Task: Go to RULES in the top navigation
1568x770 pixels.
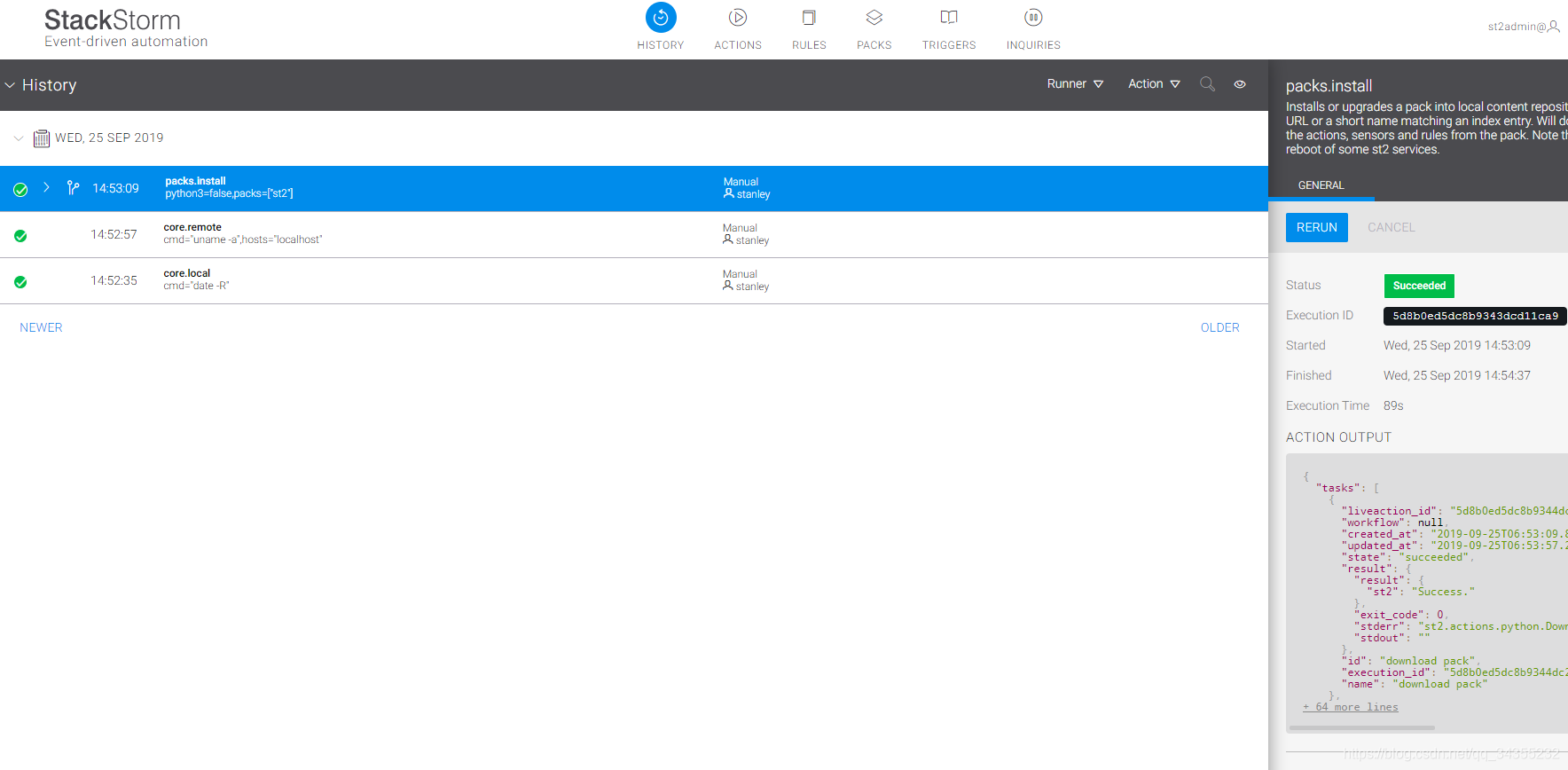Action: coord(809,45)
